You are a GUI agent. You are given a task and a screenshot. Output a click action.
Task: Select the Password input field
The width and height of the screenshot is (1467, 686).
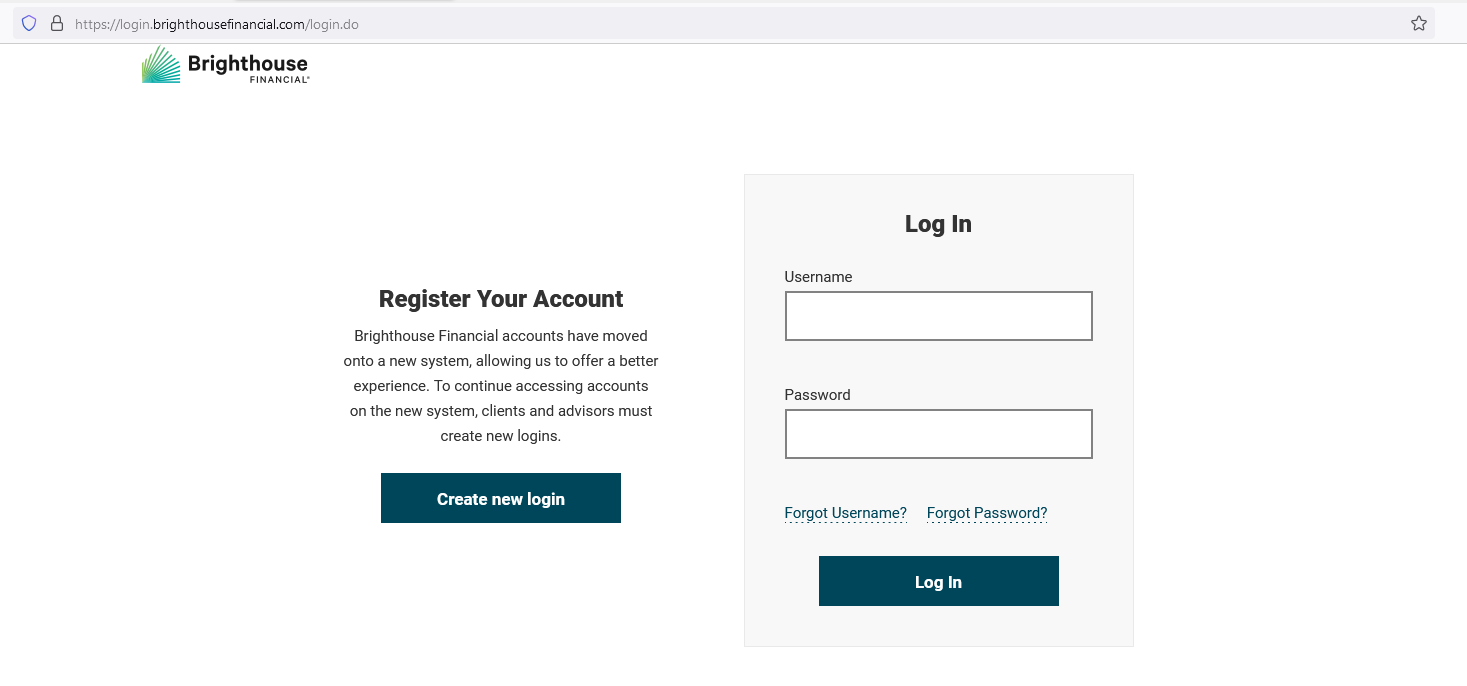tap(938, 433)
